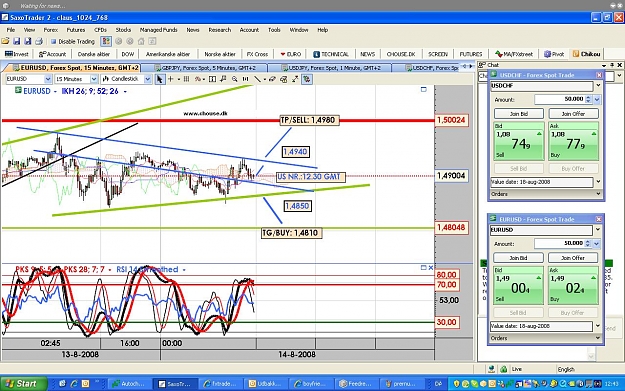Click Join Offer in EURUSD trade ticket
This screenshot has height=391, width=625.
[x=573, y=258]
